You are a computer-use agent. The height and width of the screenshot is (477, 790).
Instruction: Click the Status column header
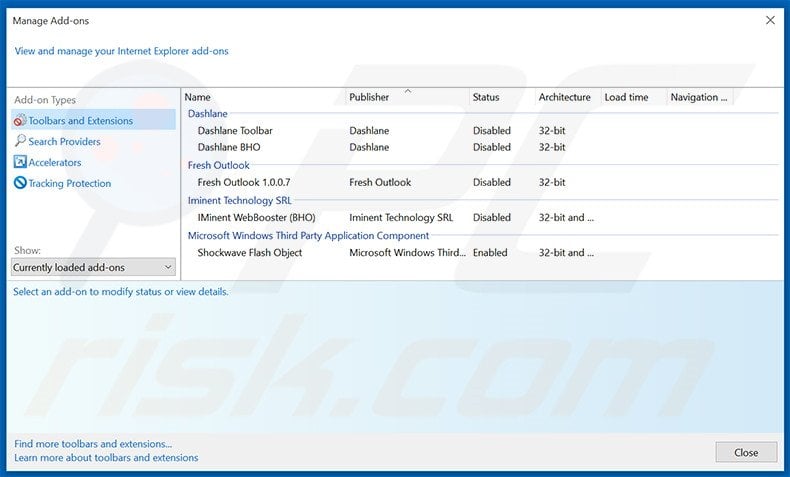pos(499,97)
